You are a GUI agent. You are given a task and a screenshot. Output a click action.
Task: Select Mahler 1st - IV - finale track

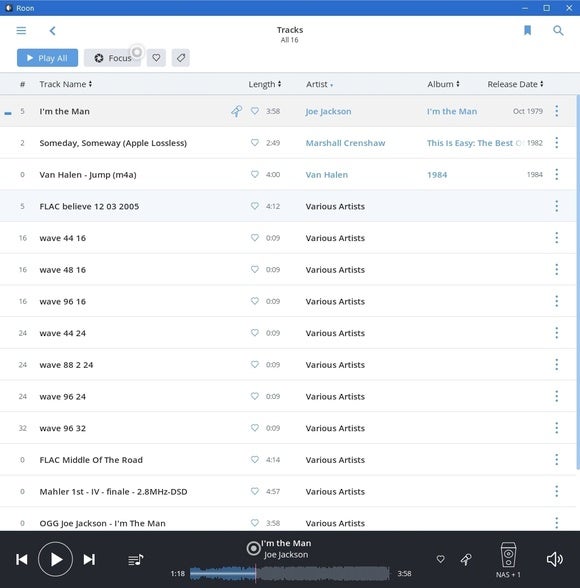(288, 491)
